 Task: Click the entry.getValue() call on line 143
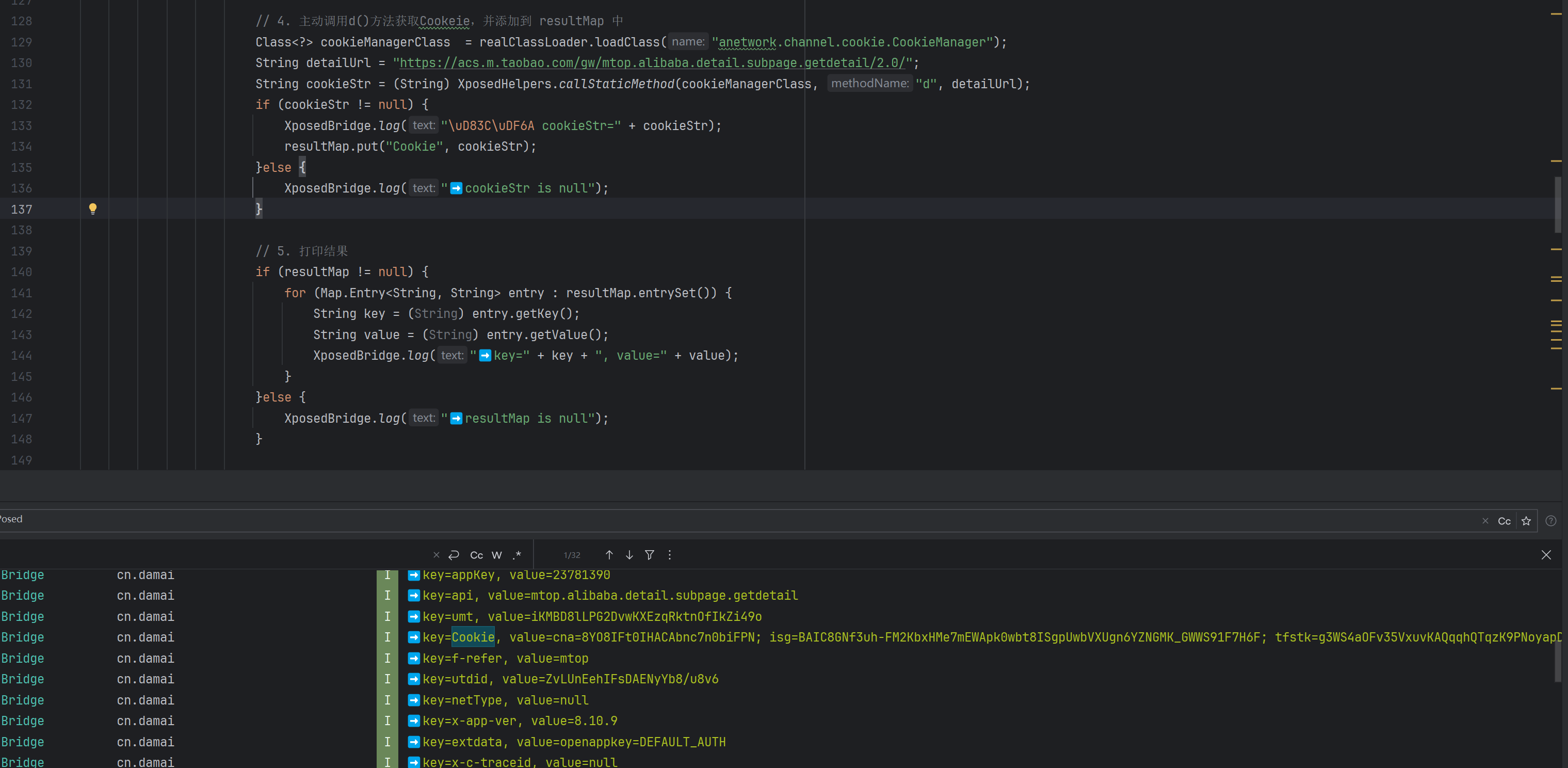[544, 334]
